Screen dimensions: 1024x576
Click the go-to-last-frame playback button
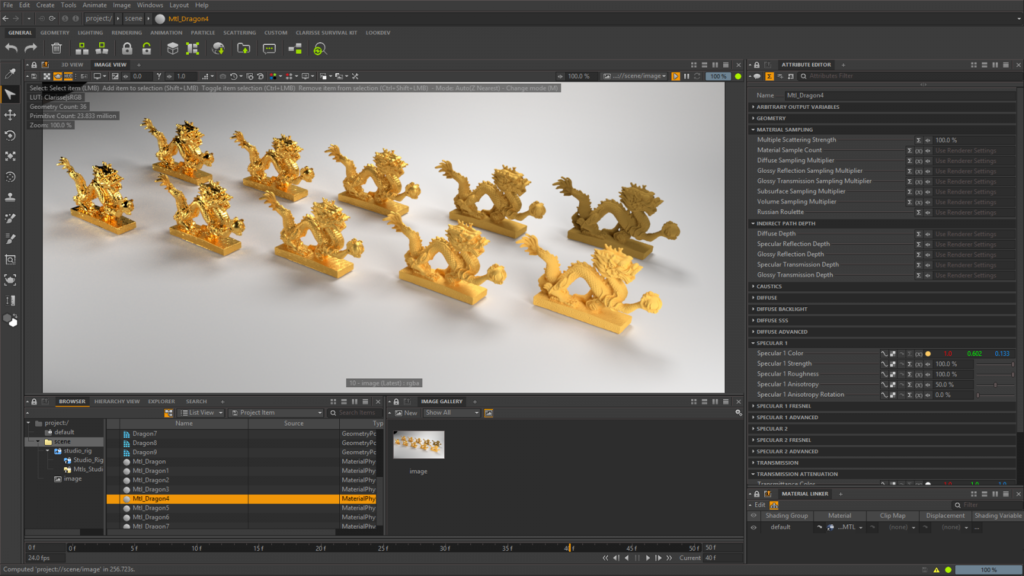(669, 558)
